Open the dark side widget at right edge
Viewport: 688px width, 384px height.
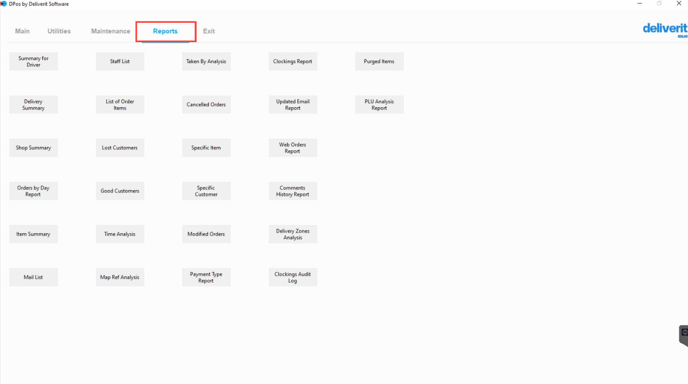684,336
